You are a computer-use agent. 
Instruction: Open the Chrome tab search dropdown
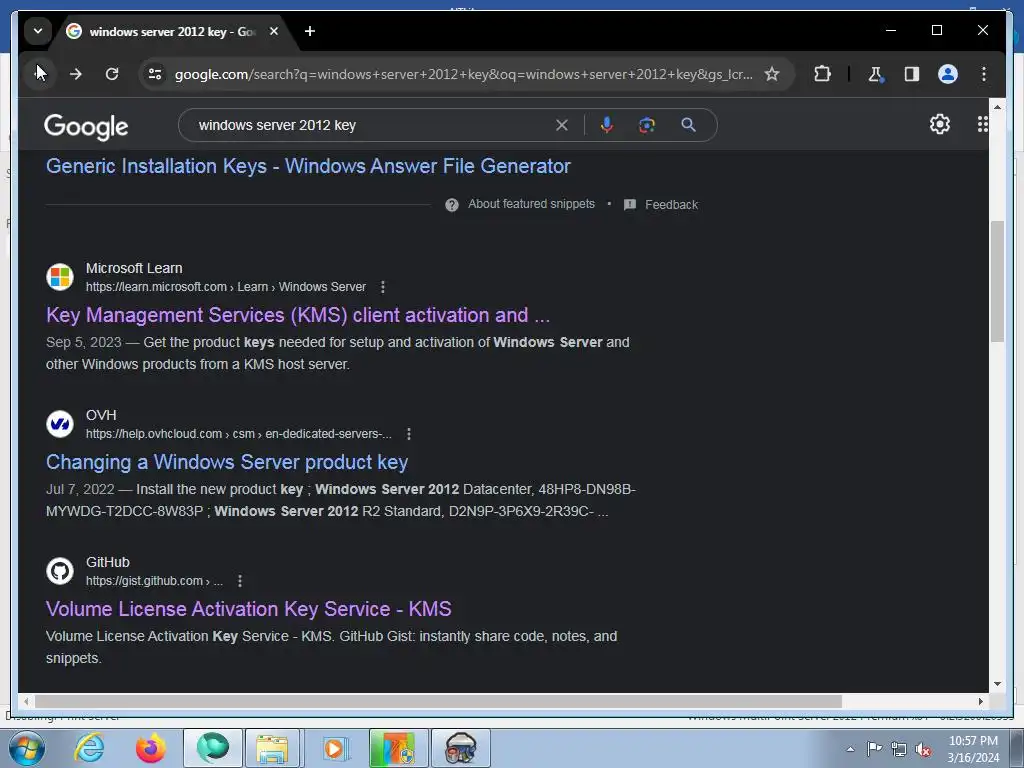coord(38,31)
